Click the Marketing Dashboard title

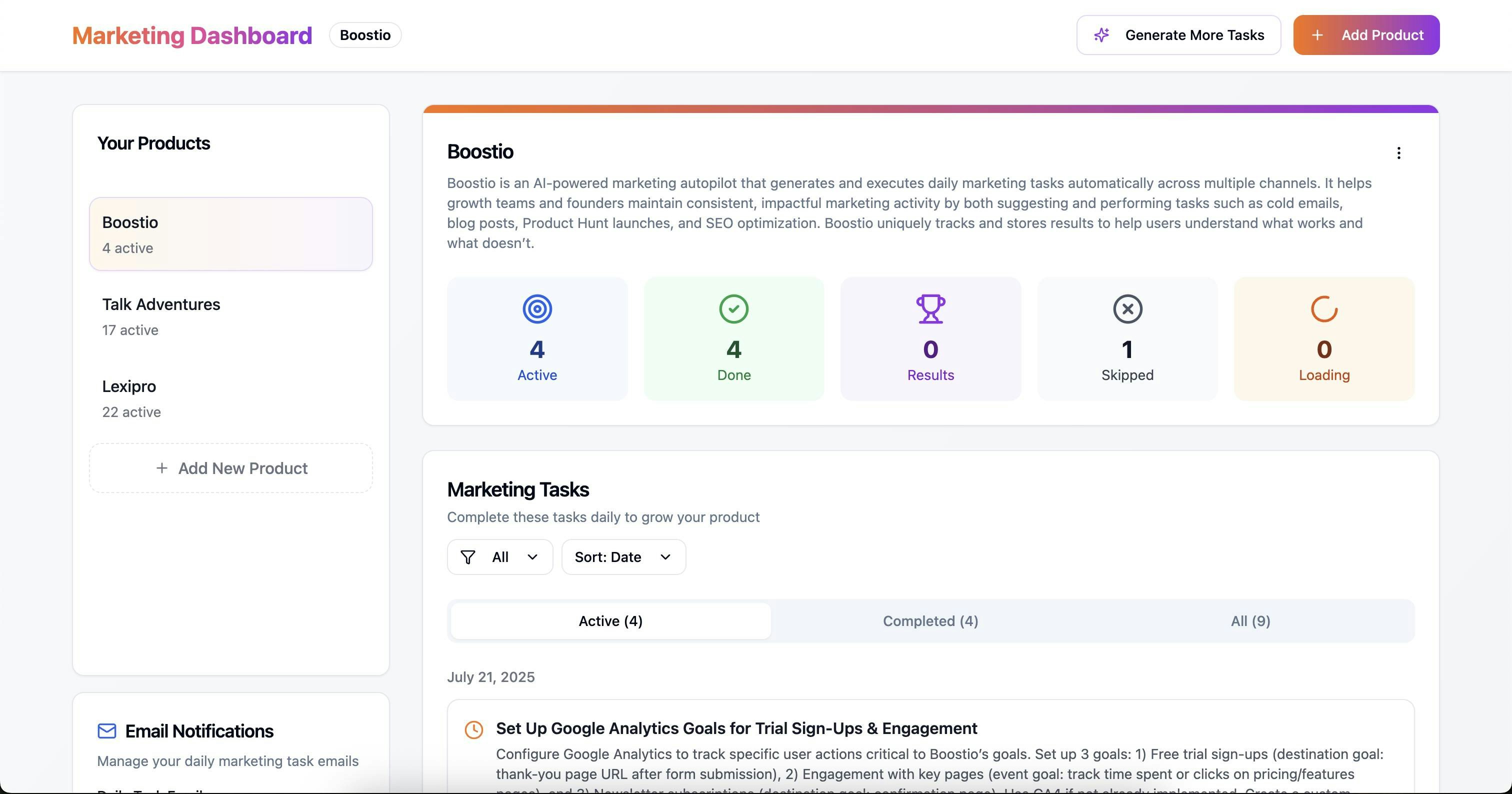point(192,35)
